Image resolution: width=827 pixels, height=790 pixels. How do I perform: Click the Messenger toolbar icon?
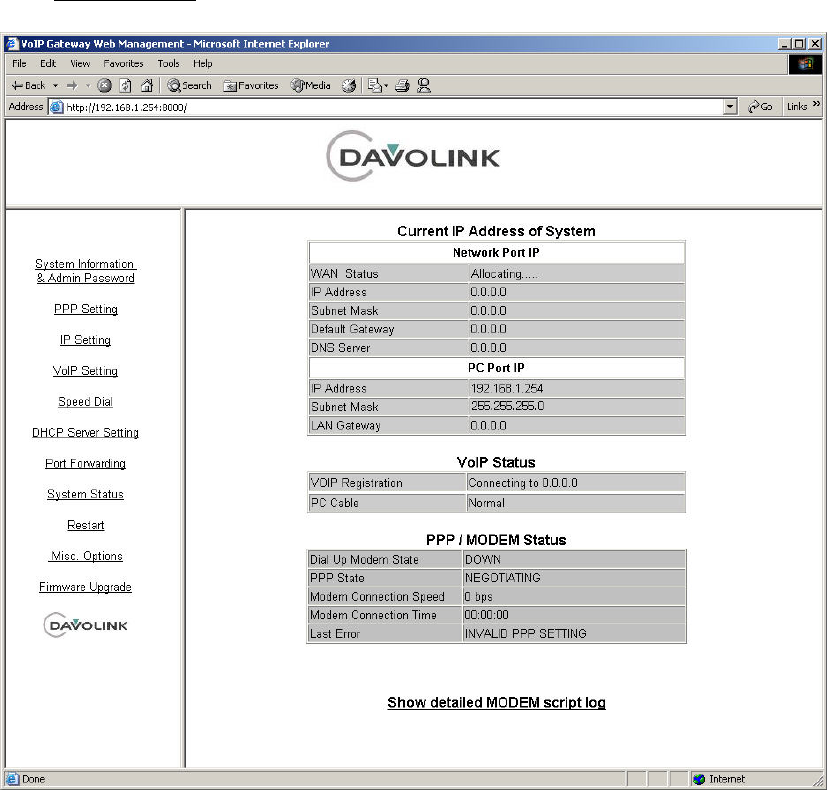[424, 85]
